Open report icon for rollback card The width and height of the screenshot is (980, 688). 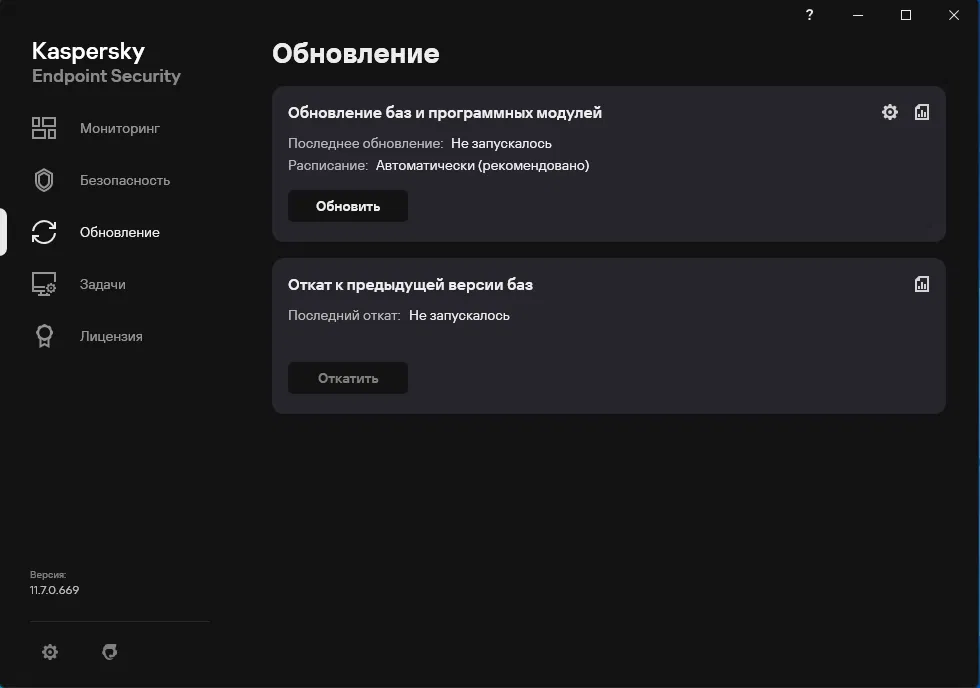922,284
